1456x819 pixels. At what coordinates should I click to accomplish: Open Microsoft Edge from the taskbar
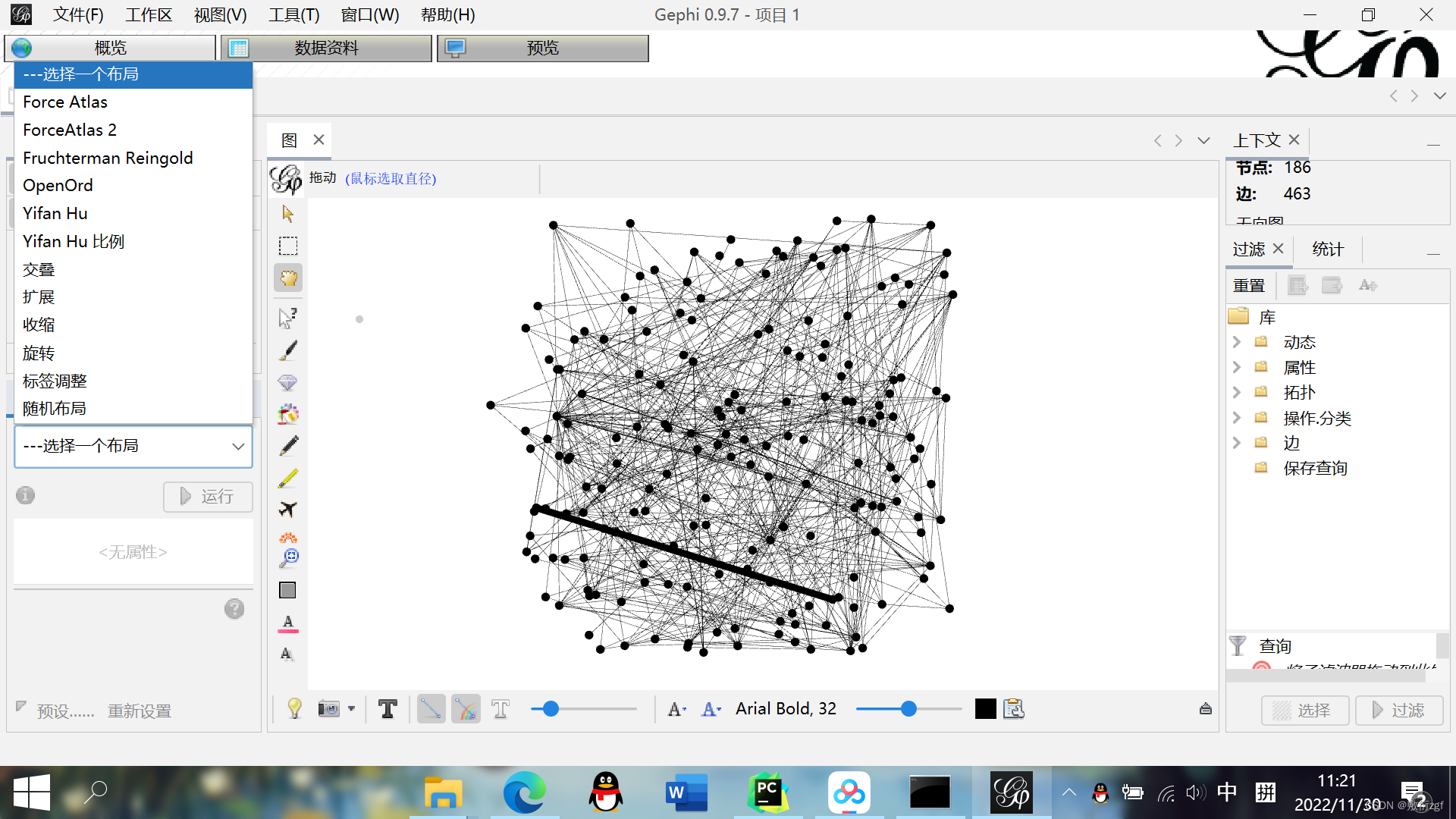point(524,792)
